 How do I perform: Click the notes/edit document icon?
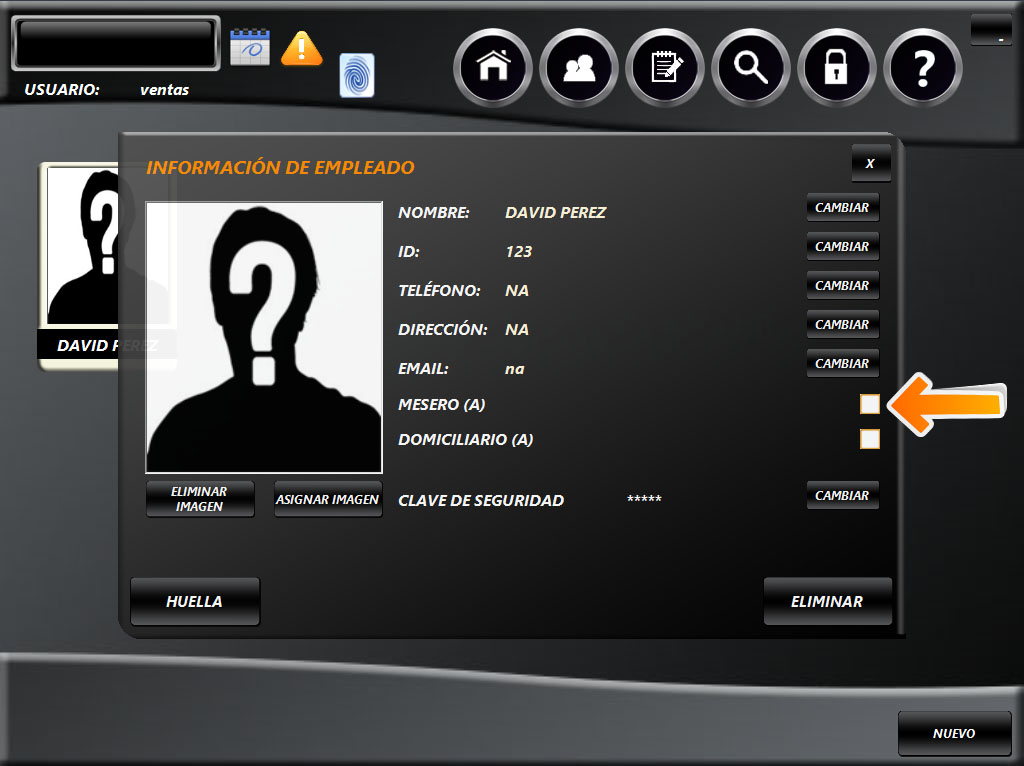pos(665,67)
